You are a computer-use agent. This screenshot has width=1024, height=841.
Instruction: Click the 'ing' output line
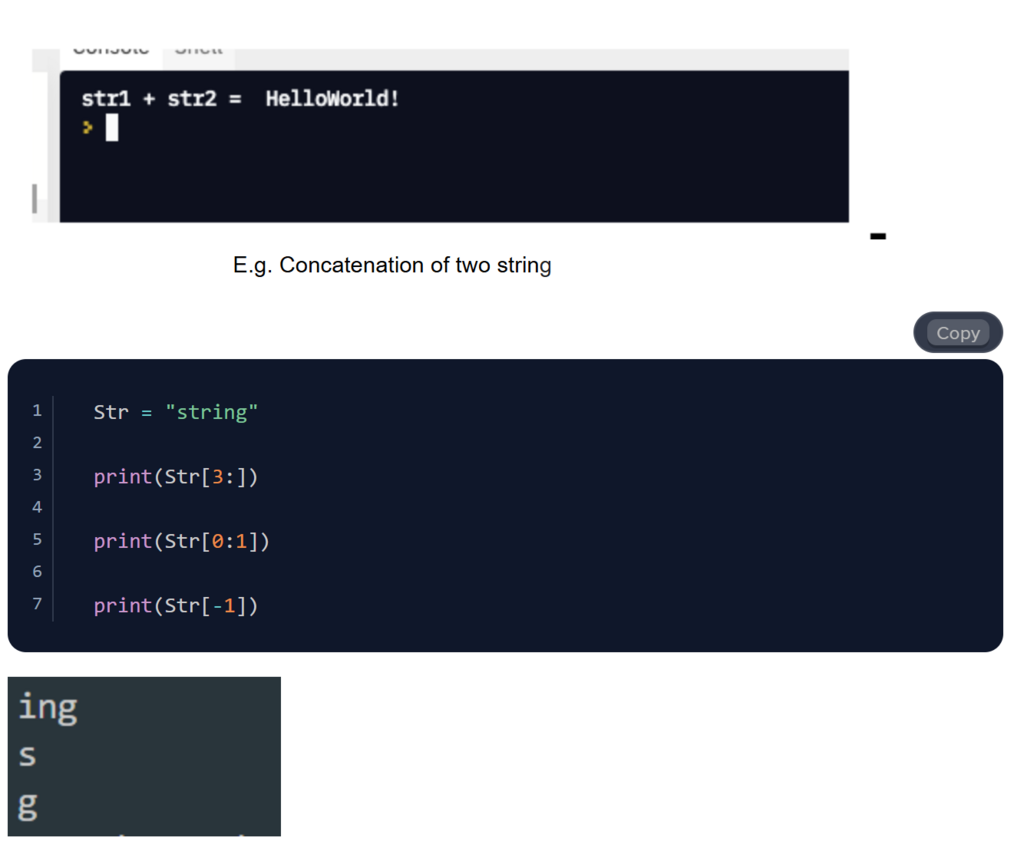pos(47,707)
